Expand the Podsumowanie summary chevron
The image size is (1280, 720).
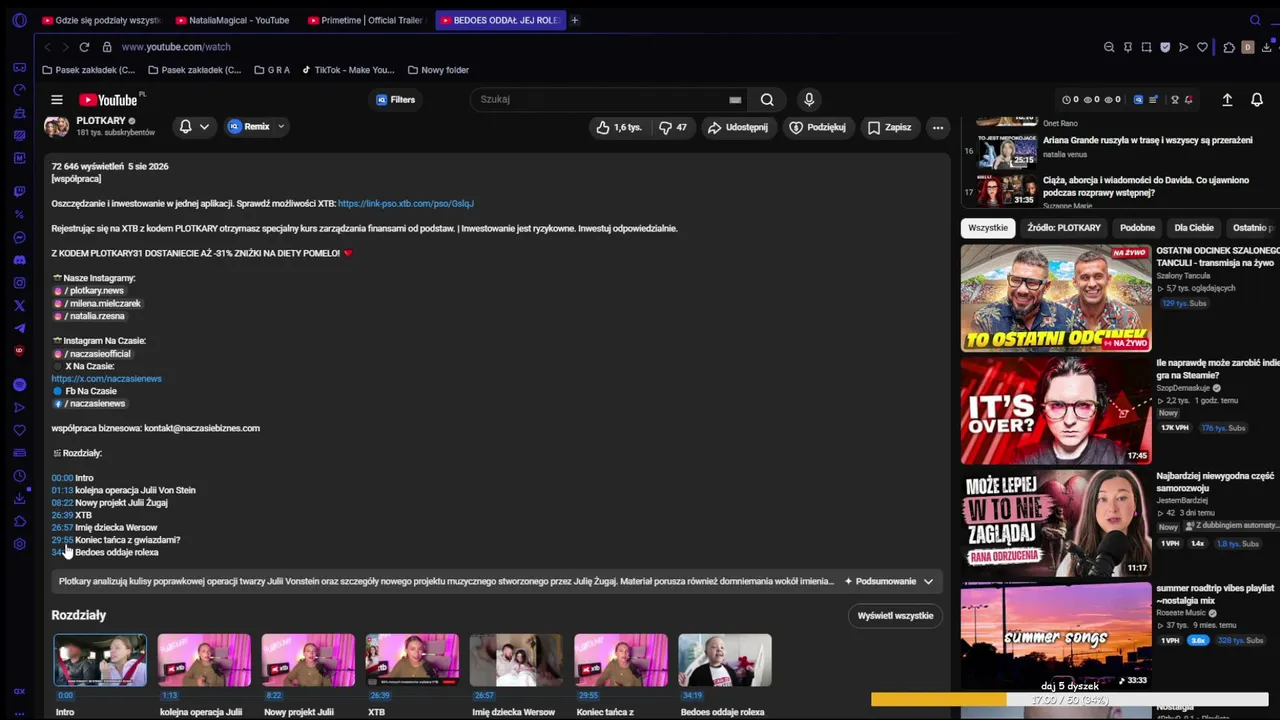(x=928, y=581)
